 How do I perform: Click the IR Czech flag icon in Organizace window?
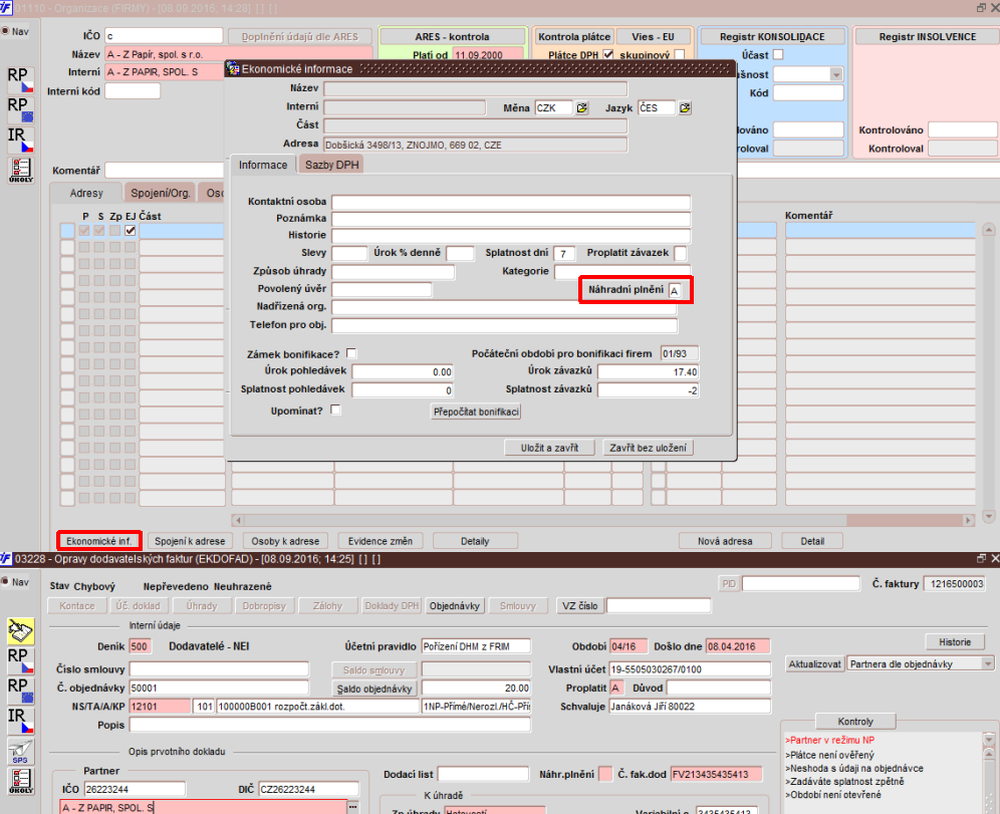pyautogui.click(x=20, y=139)
